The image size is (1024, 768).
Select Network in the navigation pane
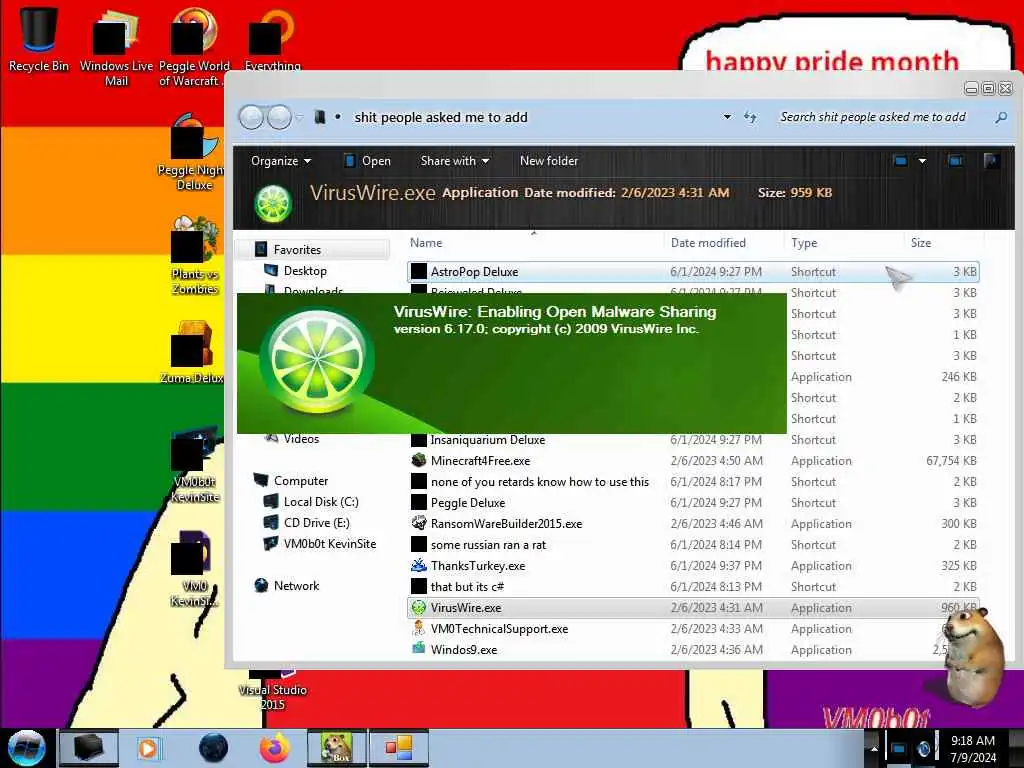pyautogui.click(x=296, y=586)
